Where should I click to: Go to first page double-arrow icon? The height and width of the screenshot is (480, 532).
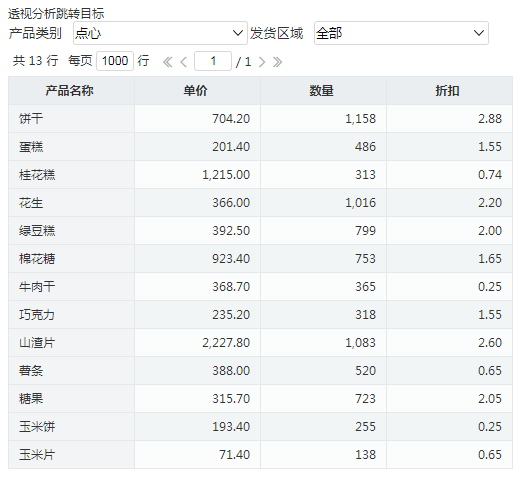tap(168, 62)
